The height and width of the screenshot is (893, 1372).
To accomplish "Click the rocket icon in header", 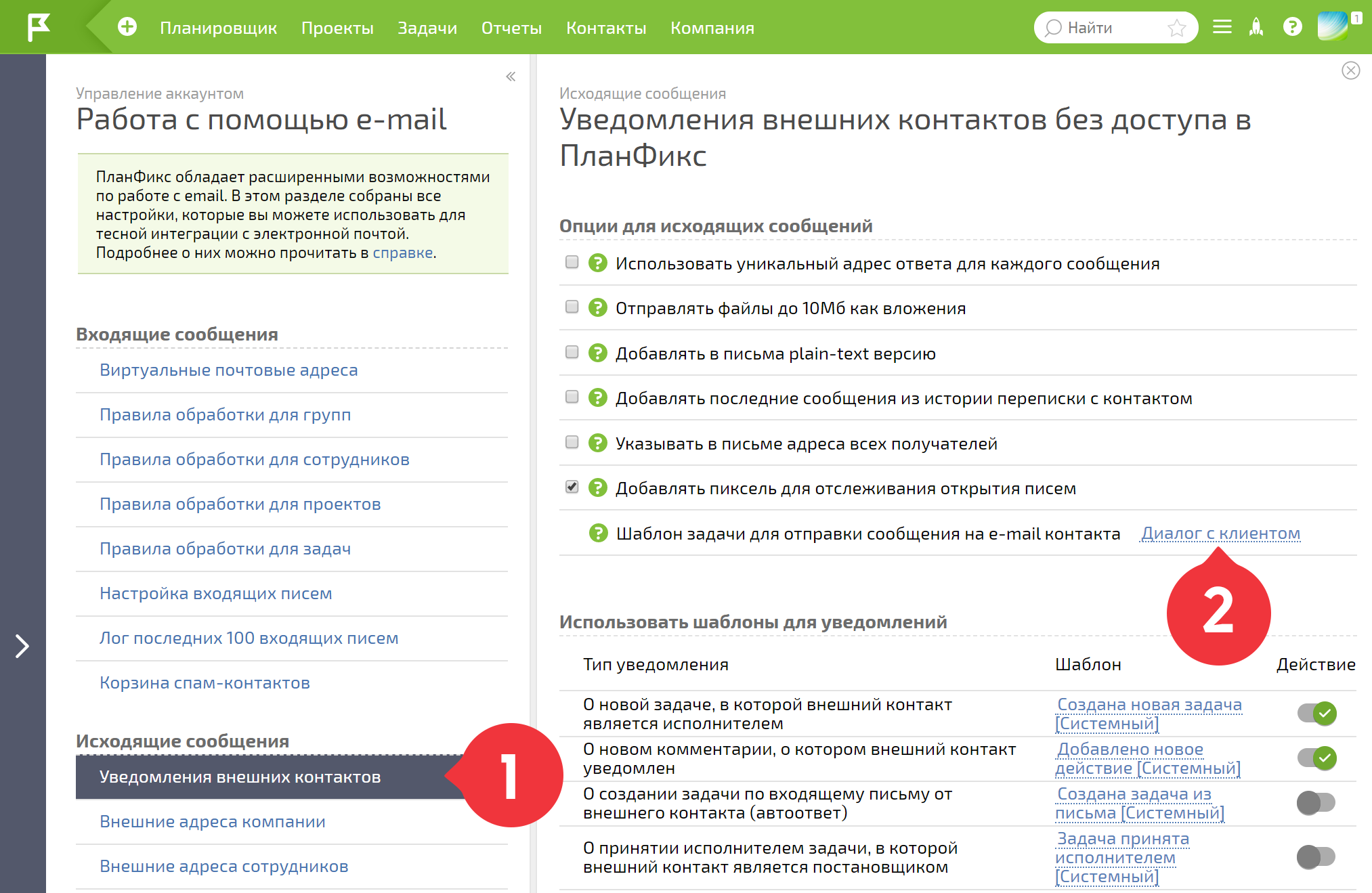I will click(1256, 27).
